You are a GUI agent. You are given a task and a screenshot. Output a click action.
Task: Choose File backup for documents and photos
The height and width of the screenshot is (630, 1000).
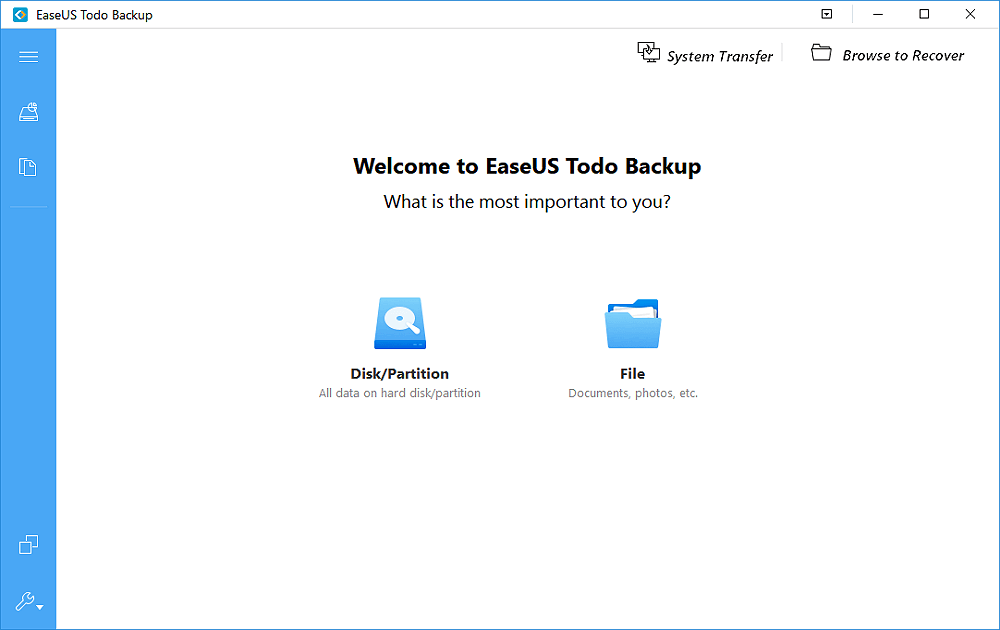click(632, 373)
